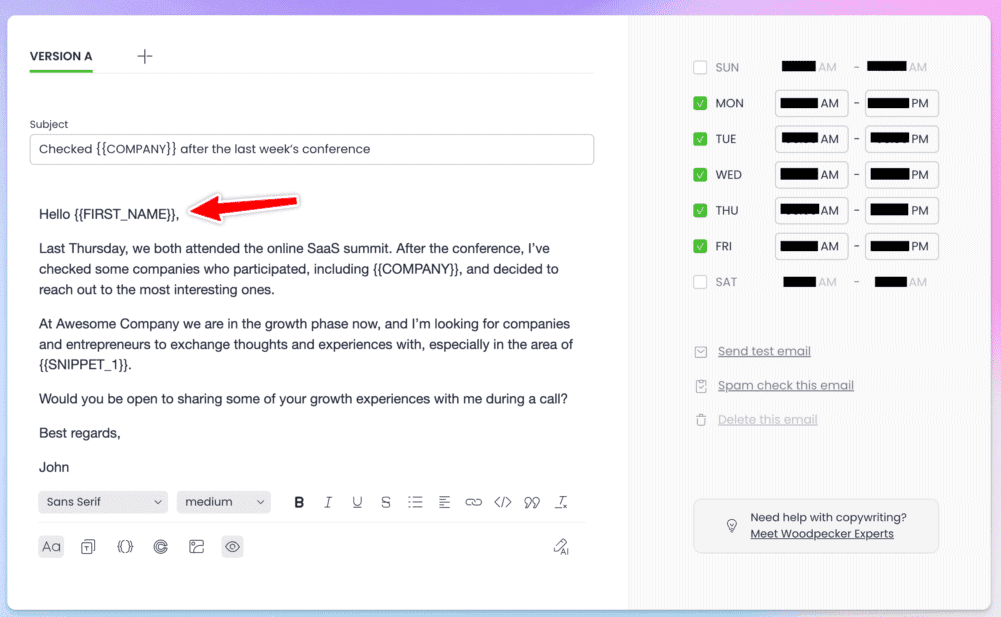Image resolution: width=1001 pixels, height=617 pixels.
Task: Open the AI writing assistant
Action: tap(560, 546)
